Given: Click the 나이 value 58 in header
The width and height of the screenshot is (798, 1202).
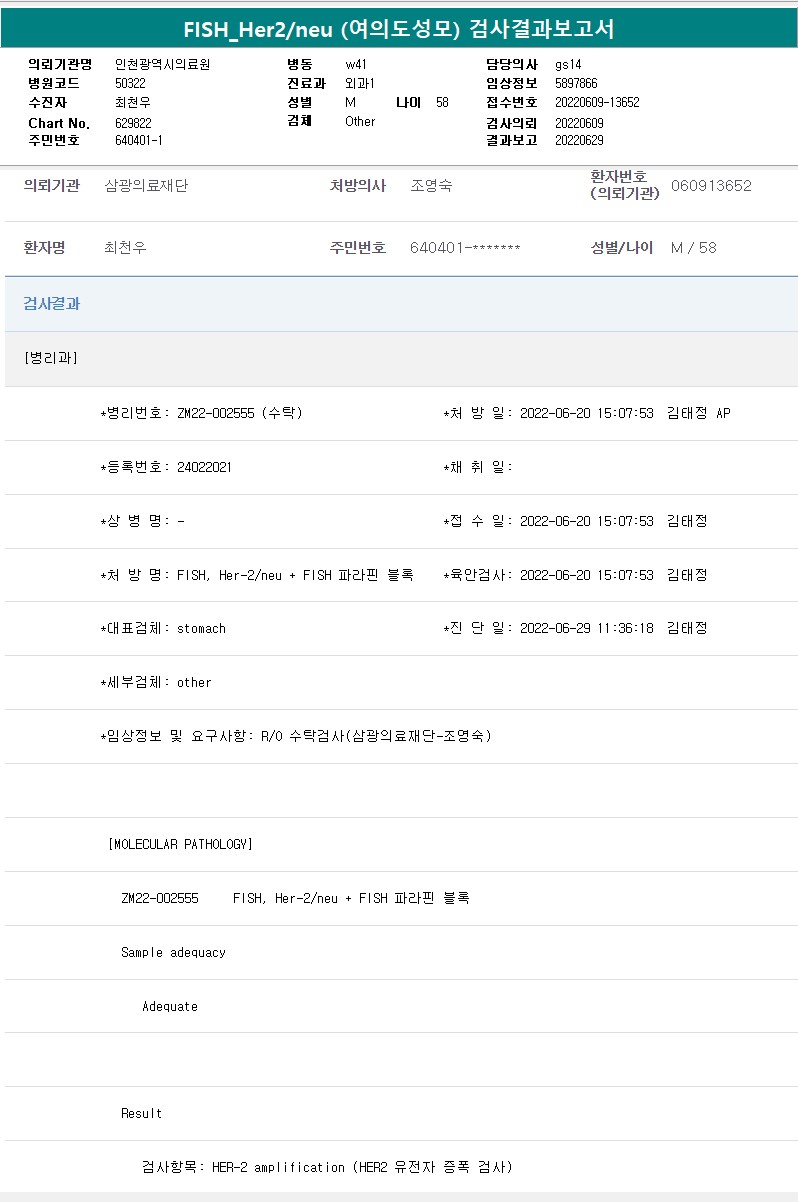Looking at the screenshot, I should tap(442, 102).
